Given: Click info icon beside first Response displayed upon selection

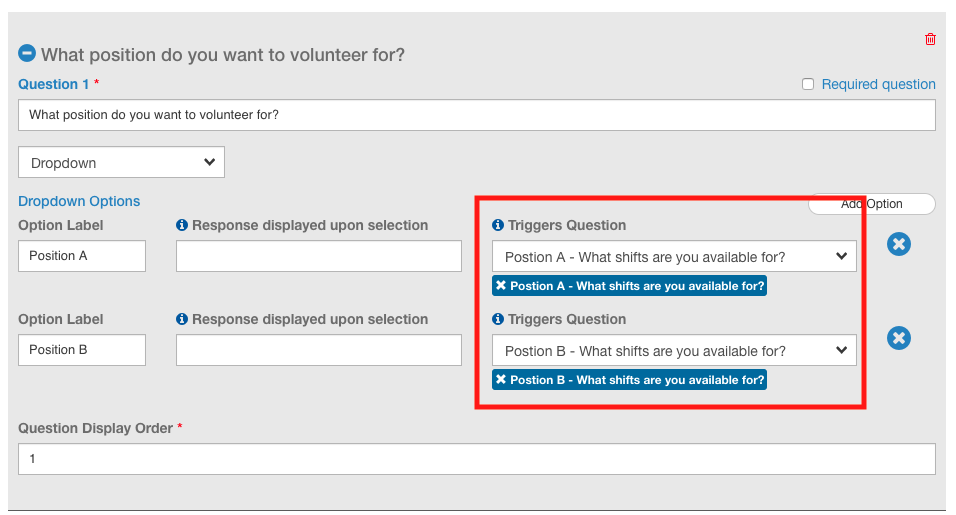Looking at the screenshot, I should [x=182, y=225].
